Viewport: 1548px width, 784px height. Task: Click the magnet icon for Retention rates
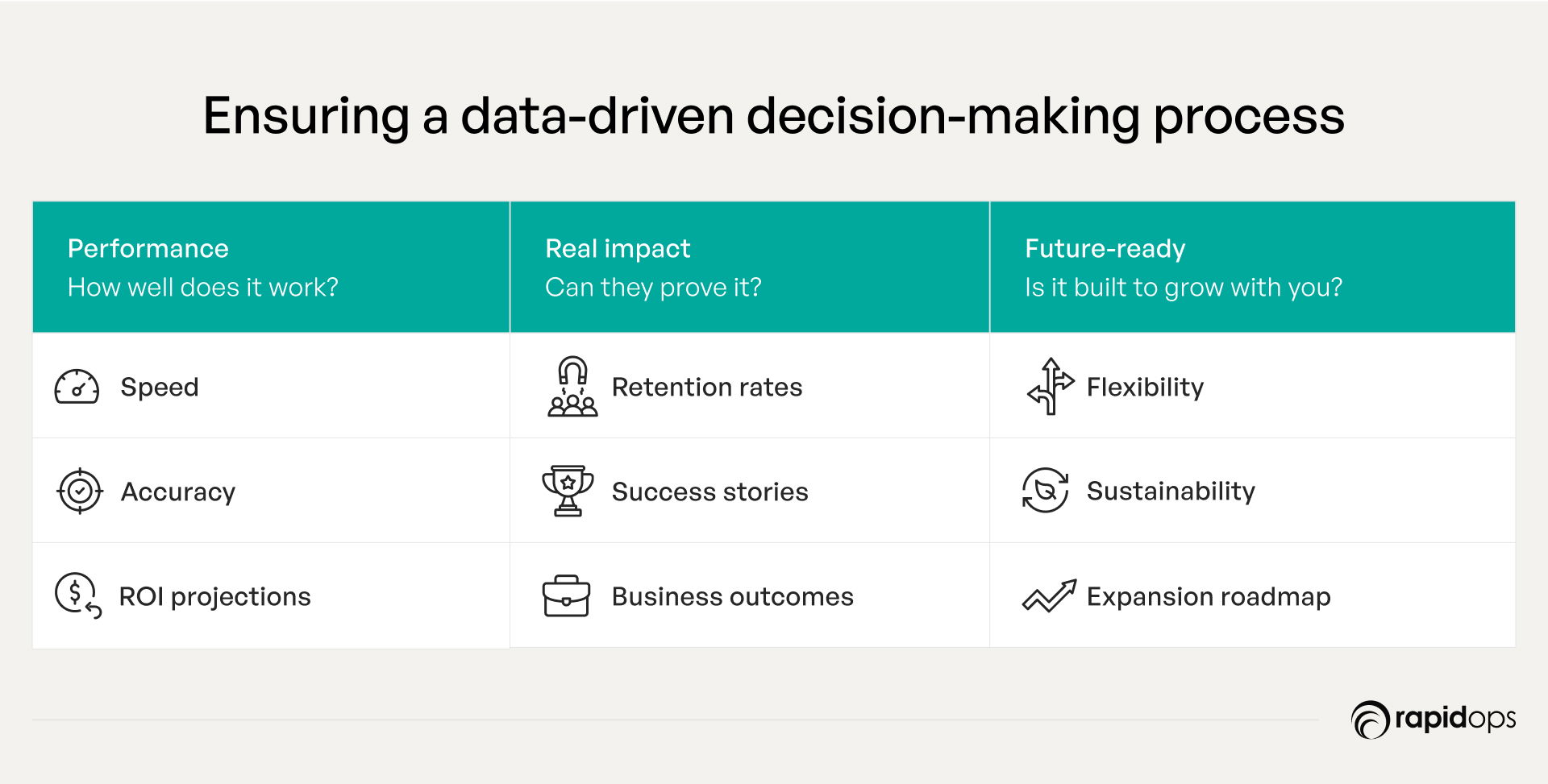tap(572, 387)
